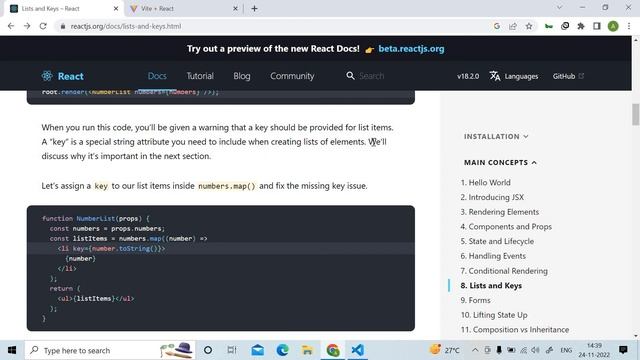Image resolution: width=640 pixels, height=360 pixels.
Task: Collapse the Main Concepts sidebar section
Action: tap(500, 162)
